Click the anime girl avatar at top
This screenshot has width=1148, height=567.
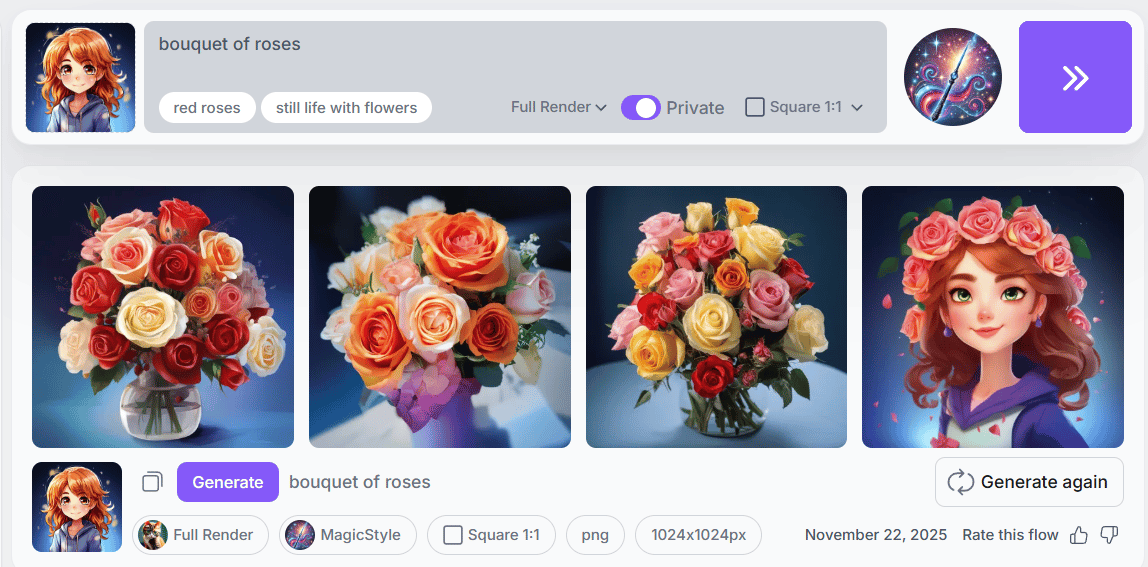[80, 78]
